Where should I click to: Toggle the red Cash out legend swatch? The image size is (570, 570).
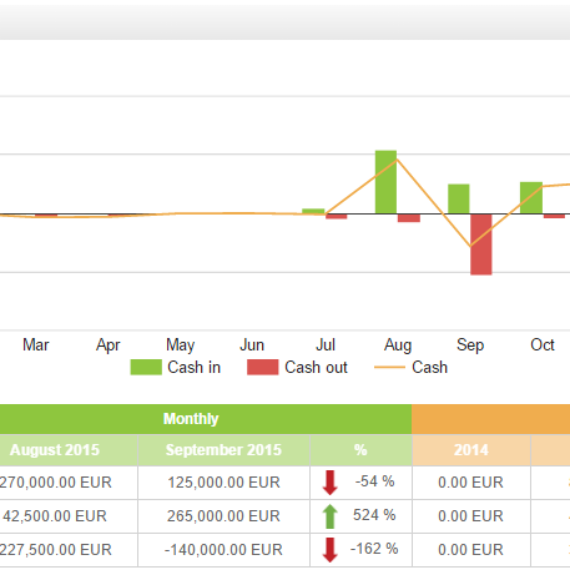click(263, 367)
